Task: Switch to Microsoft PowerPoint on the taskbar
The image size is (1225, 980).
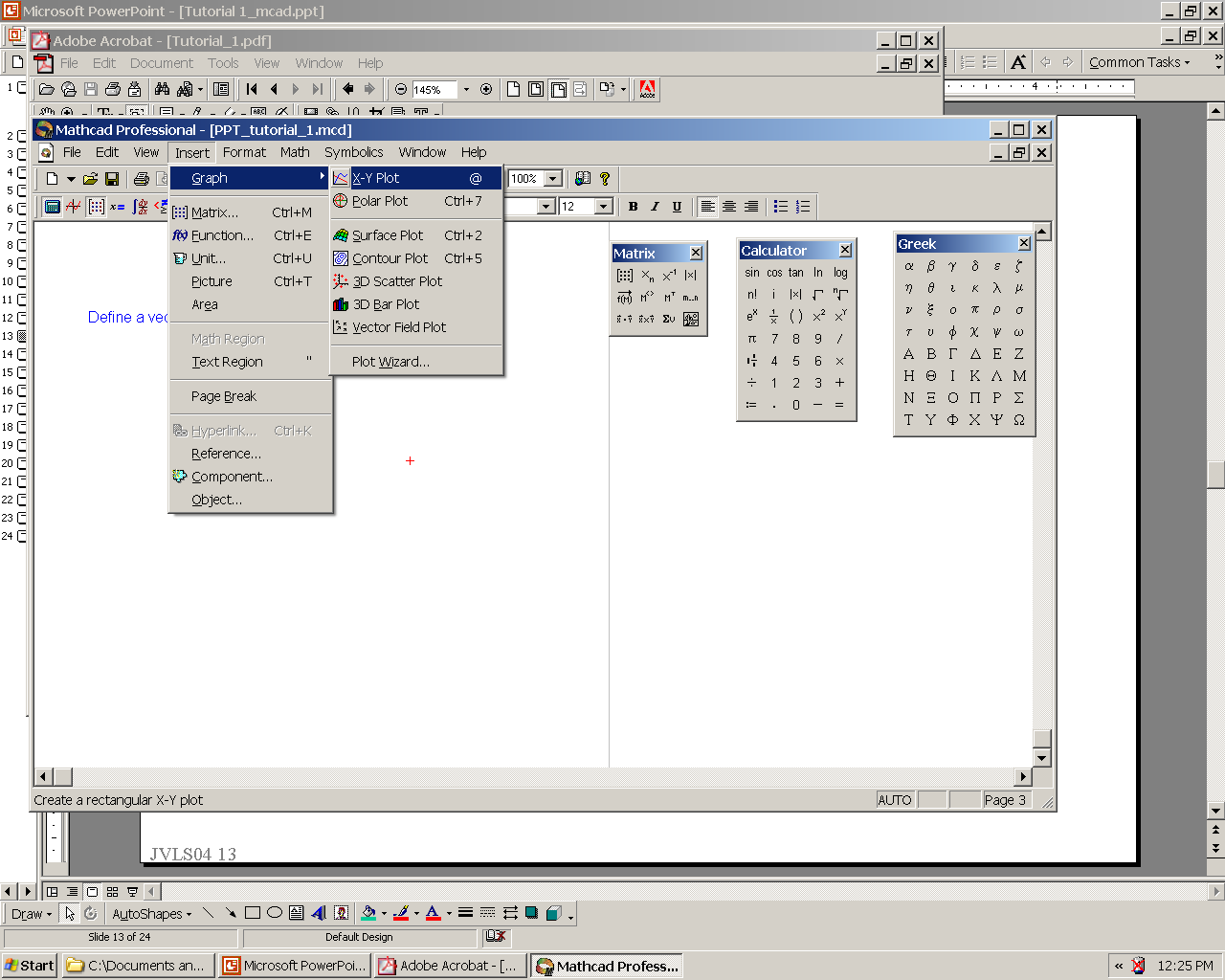Action: 295,966
